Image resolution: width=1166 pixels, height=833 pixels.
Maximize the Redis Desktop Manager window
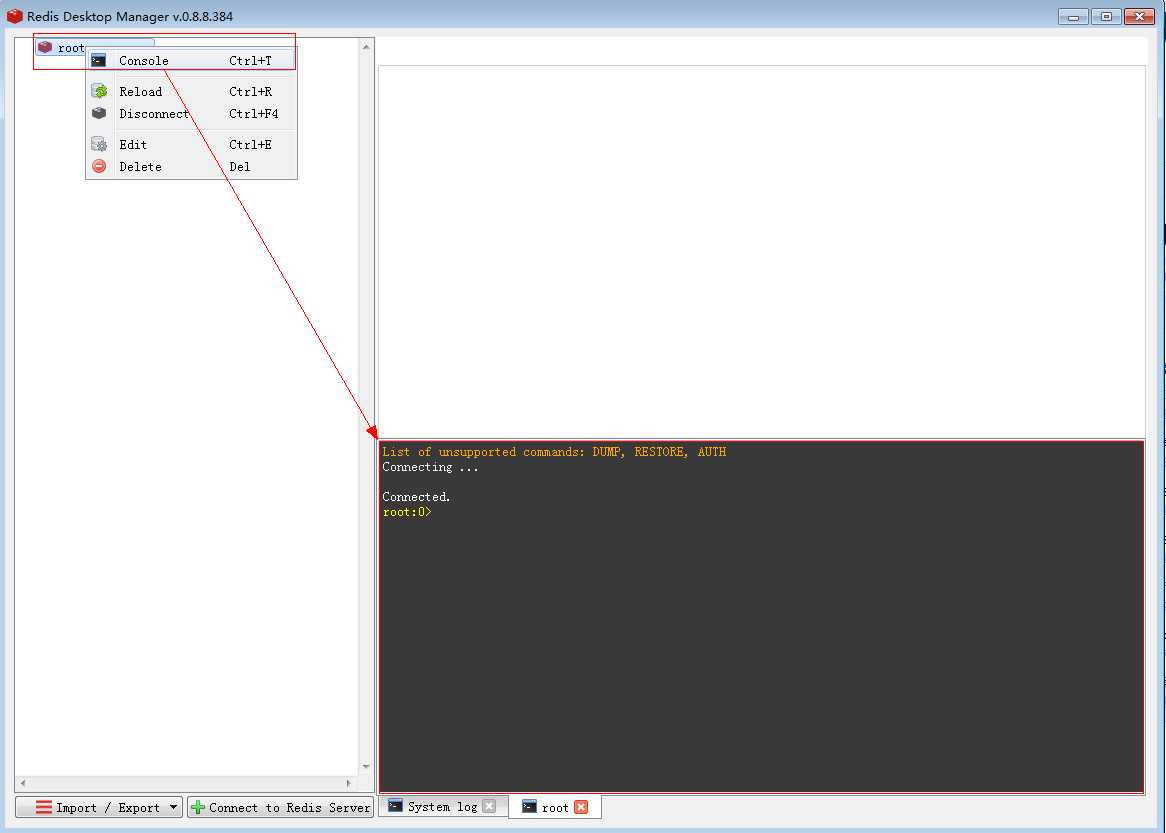[x=1106, y=16]
